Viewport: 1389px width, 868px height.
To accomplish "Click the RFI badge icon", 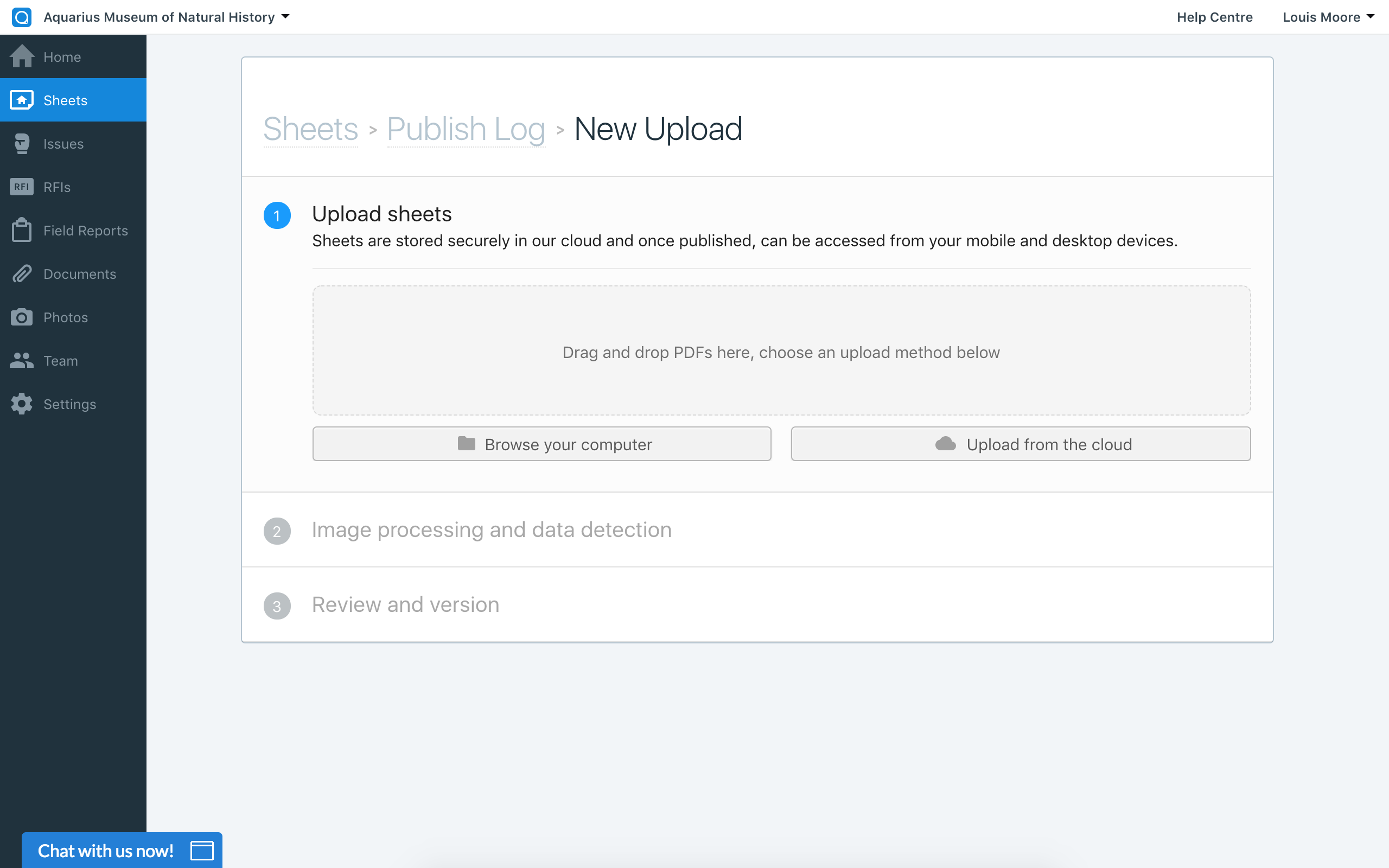I will [x=22, y=187].
